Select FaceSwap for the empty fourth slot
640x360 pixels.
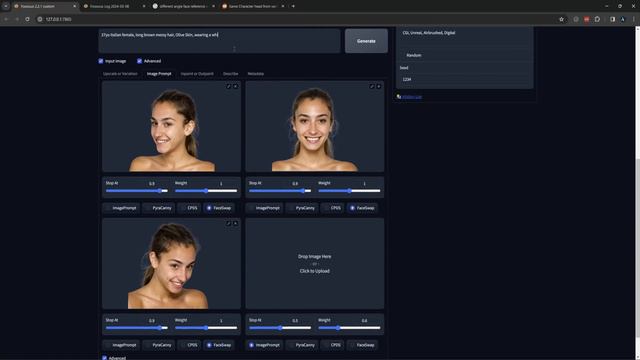tap(362, 345)
